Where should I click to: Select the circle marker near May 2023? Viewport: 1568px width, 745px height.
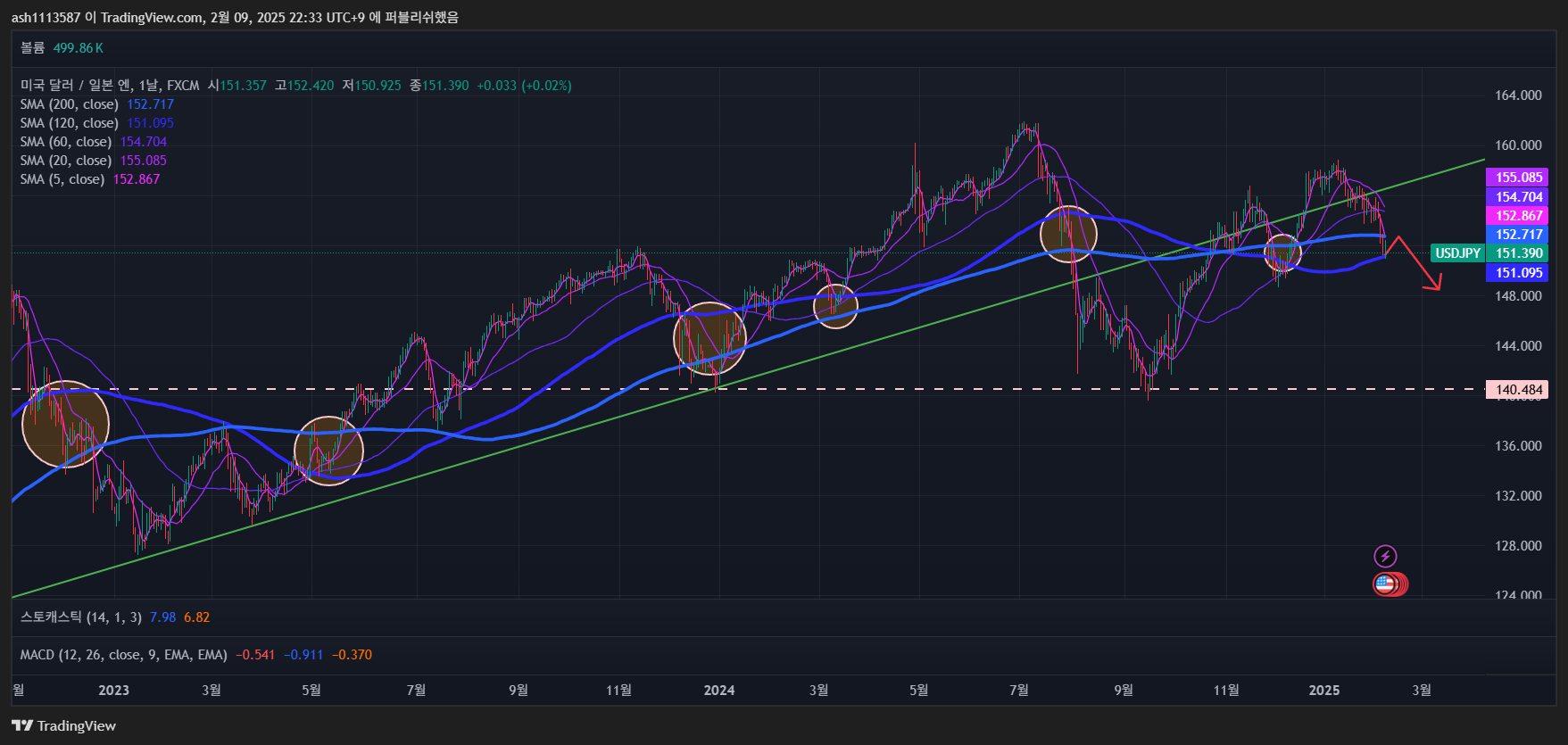pyautogui.click(x=328, y=451)
